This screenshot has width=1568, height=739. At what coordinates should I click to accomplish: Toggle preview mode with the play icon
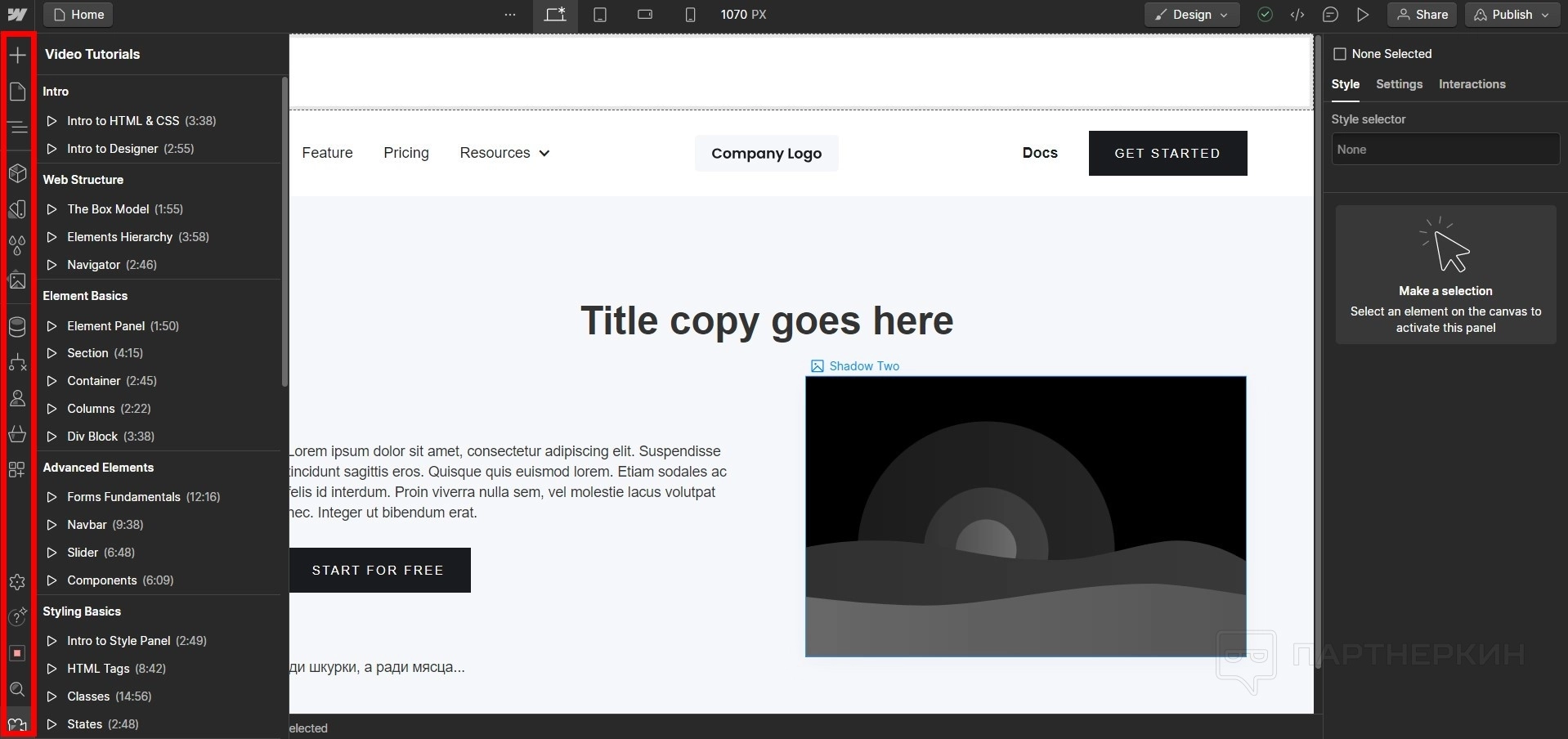coord(1363,15)
